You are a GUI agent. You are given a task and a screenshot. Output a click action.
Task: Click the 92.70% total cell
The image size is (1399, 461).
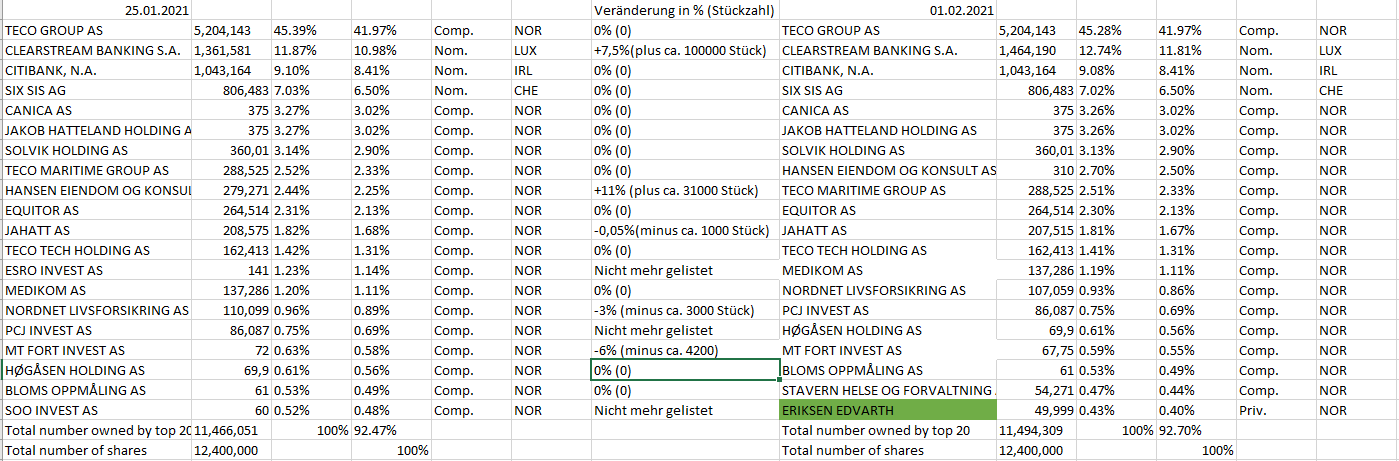click(x=1195, y=431)
